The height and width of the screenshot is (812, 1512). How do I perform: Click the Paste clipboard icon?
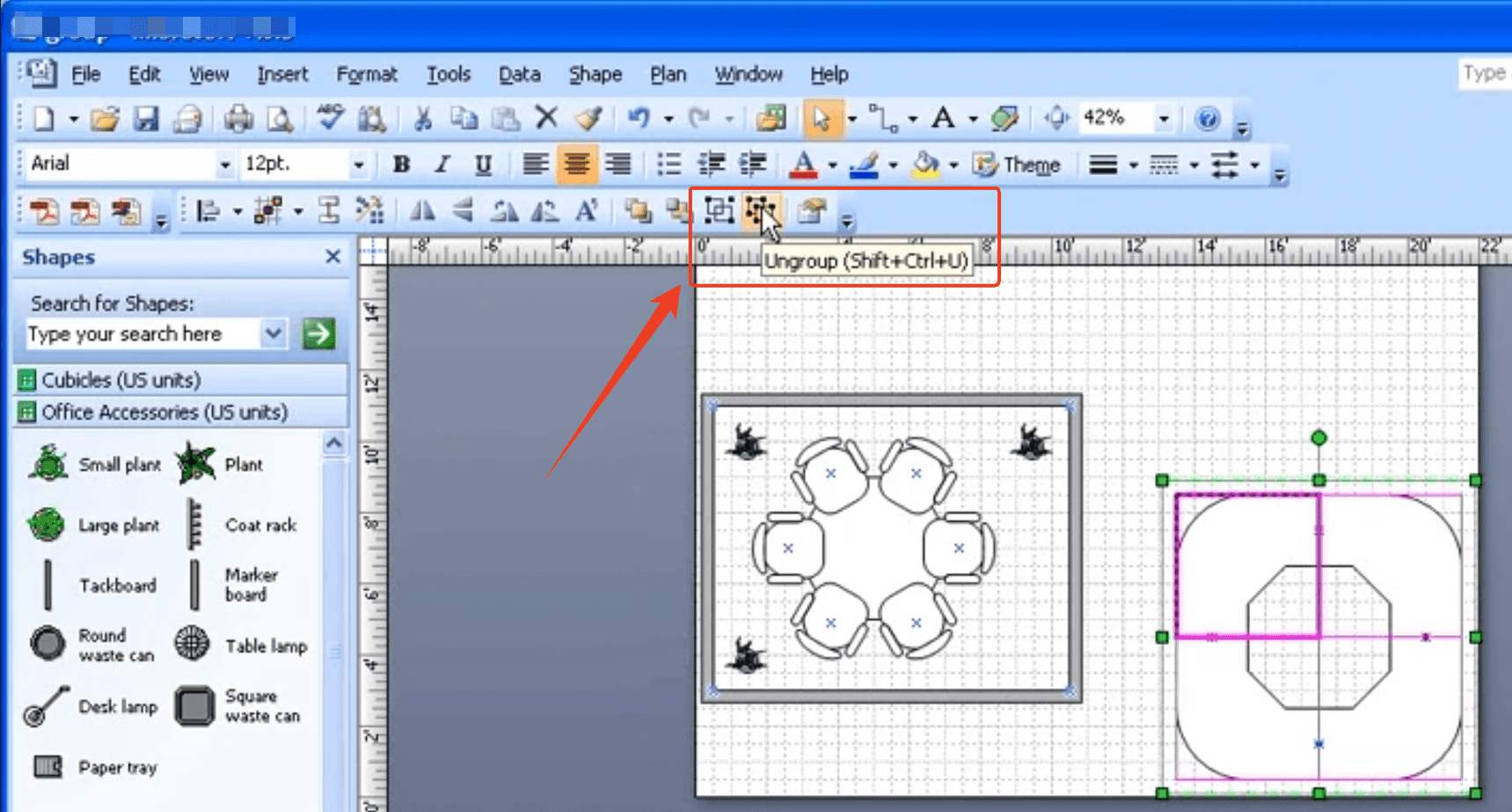click(x=505, y=119)
